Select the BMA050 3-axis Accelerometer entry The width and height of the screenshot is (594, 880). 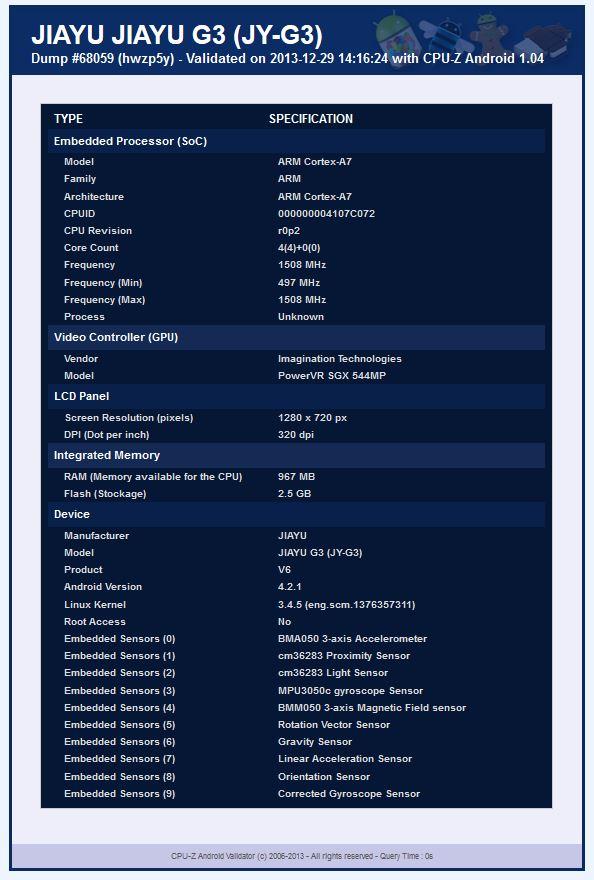coord(353,639)
